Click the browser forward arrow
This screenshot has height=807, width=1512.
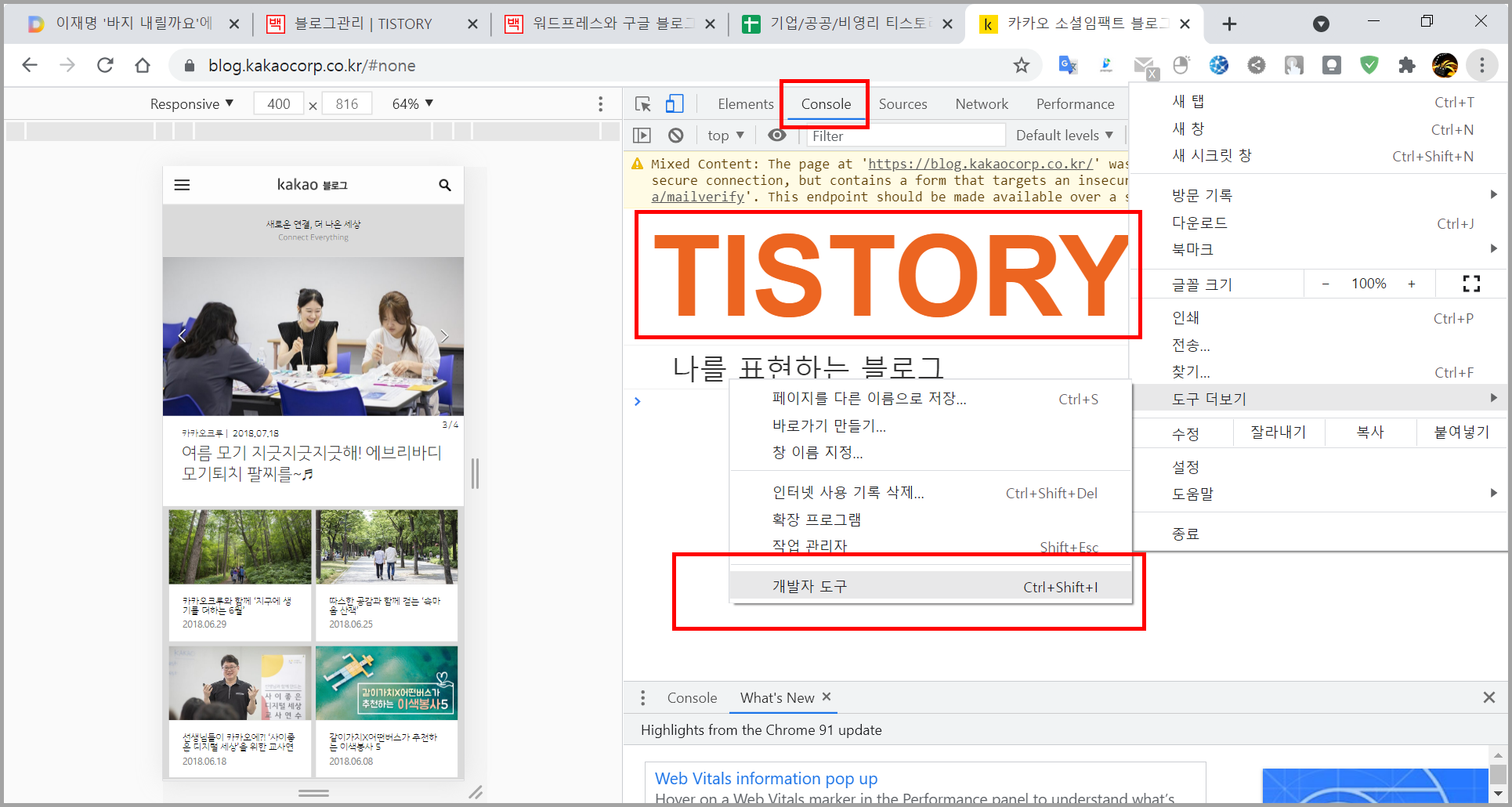(67, 65)
